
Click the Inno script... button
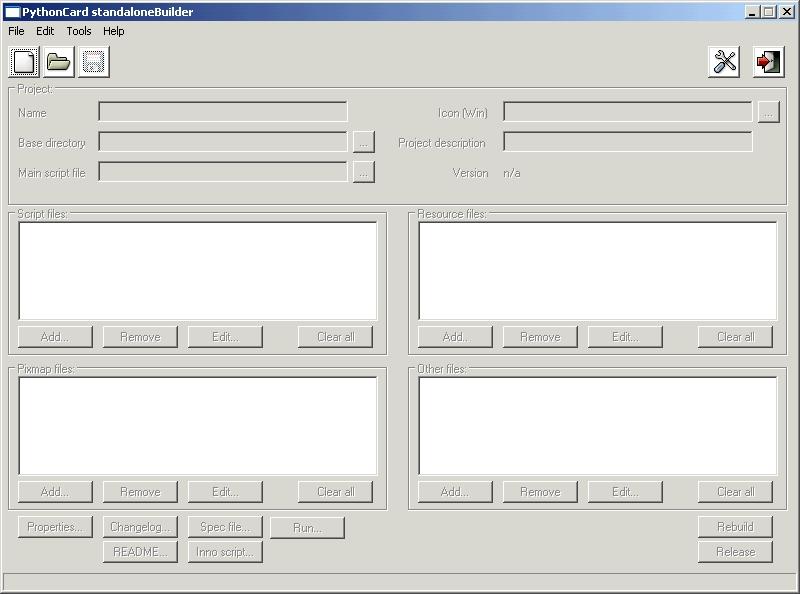(x=225, y=552)
